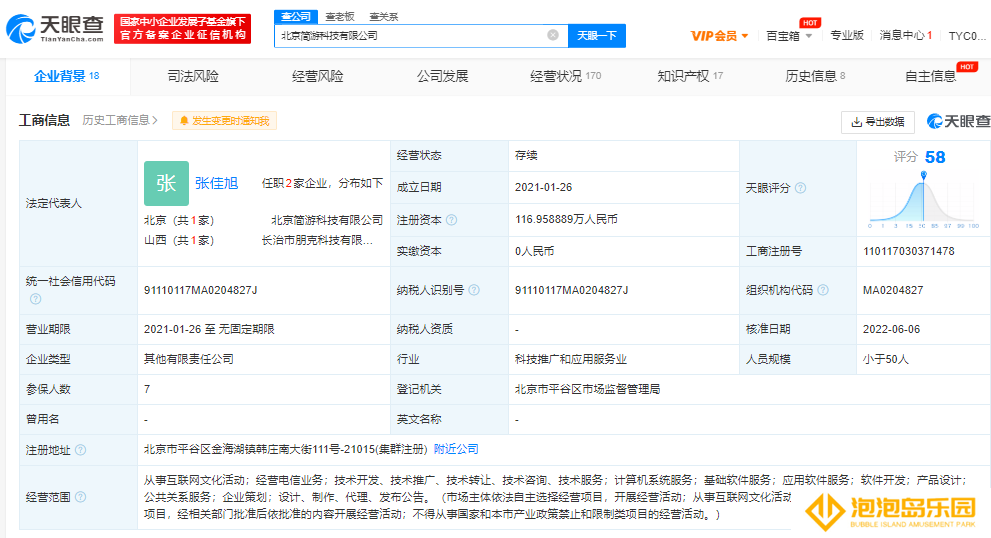Image resolution: width=991 pixels, height=538 pixels.
Task: Click the bell icon in change notification
Action: (184, 120)
